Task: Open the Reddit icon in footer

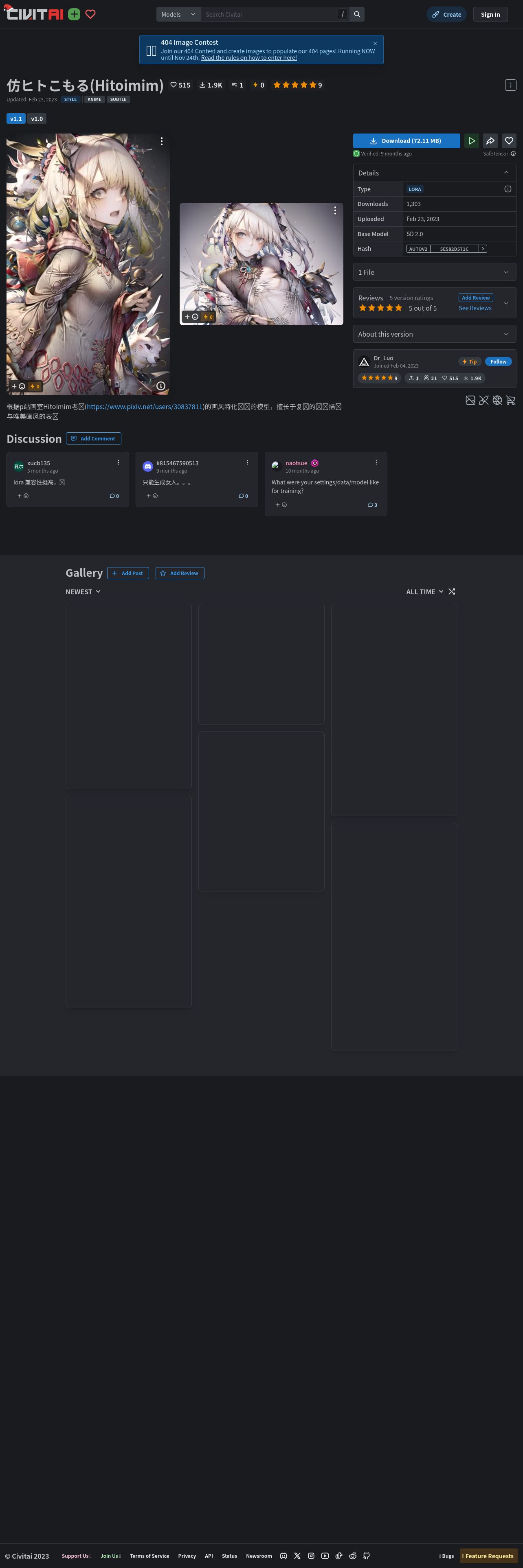Action: (x=352, y=1556)
